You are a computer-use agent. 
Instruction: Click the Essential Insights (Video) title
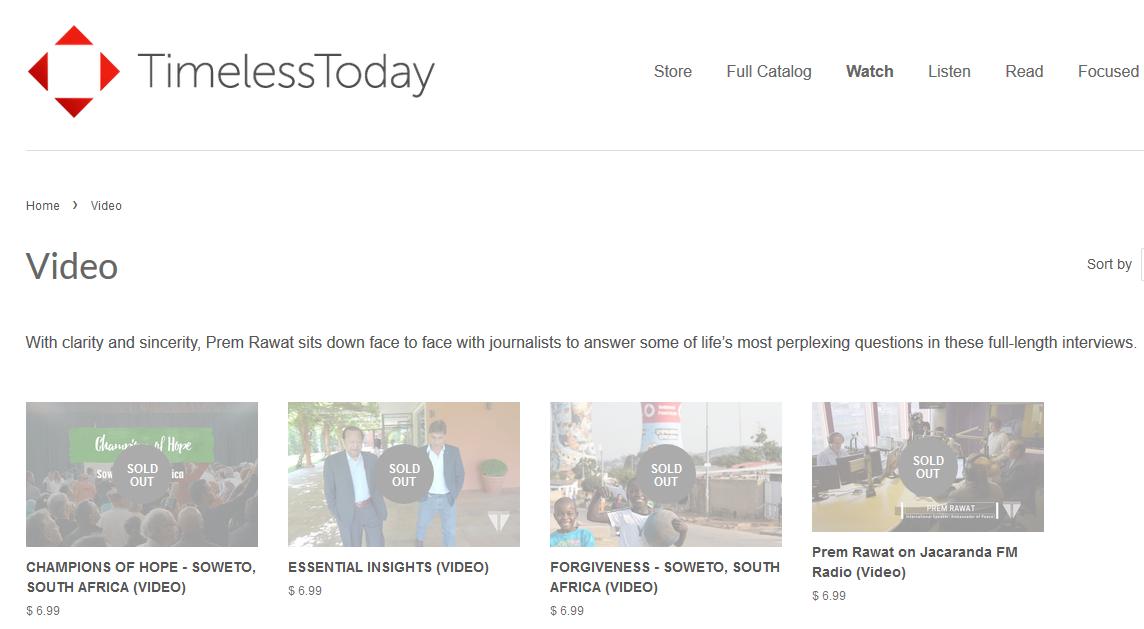click(388, 567)
